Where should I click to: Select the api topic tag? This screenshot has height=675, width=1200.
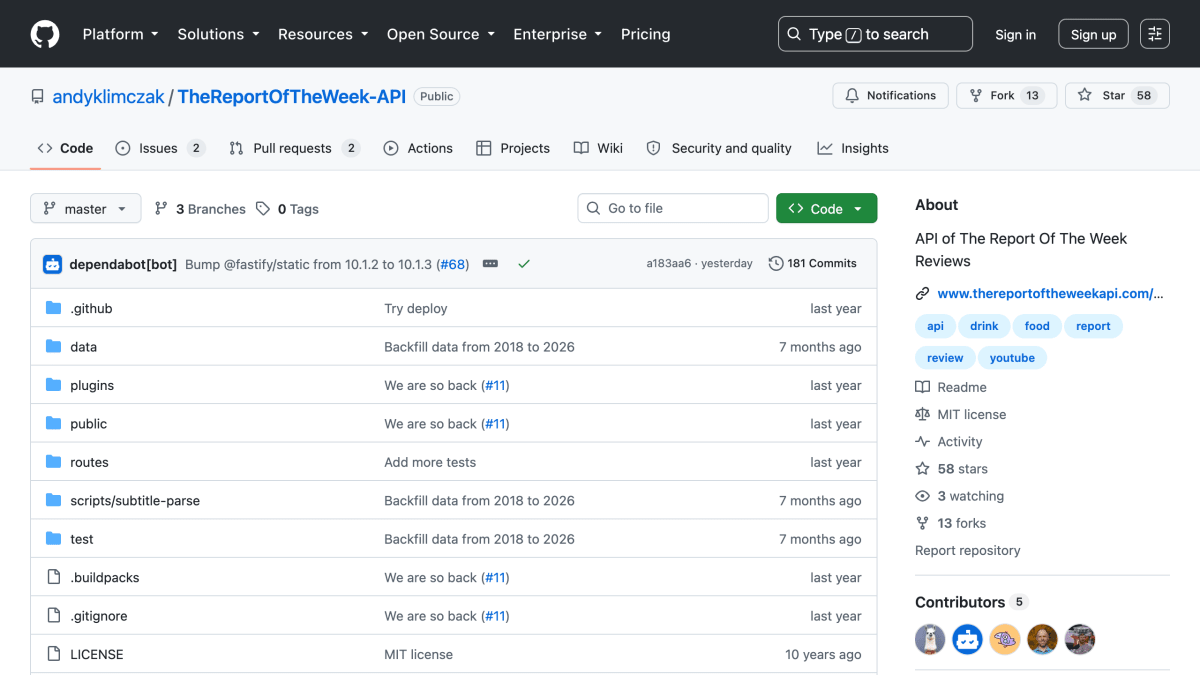click(x=935, y=326)
